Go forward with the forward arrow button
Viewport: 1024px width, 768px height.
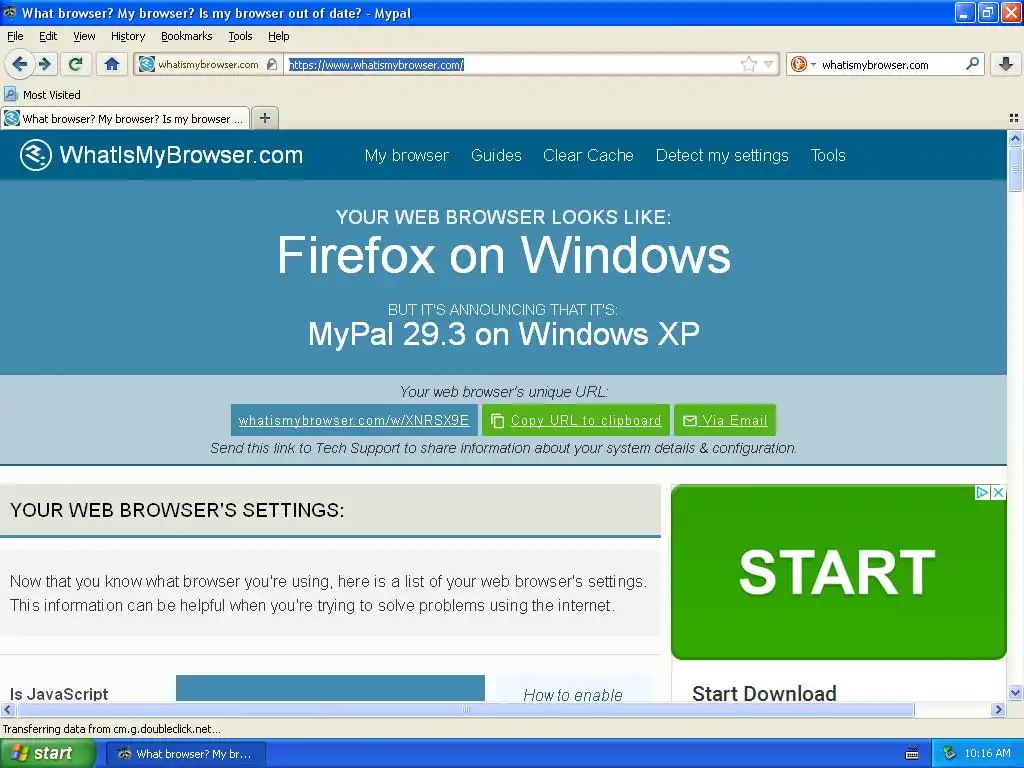coord(45,64)
